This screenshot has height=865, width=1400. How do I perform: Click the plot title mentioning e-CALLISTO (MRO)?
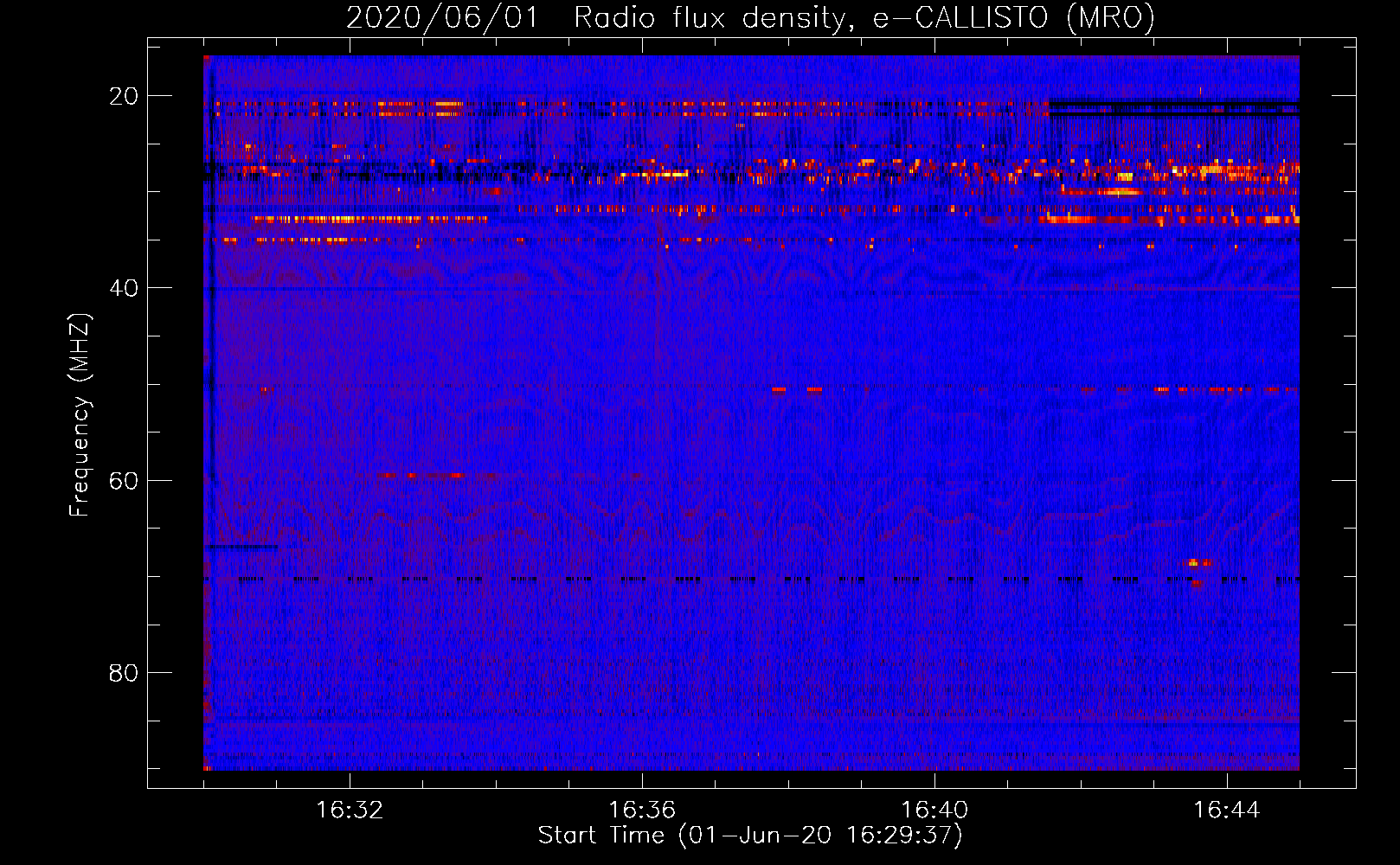tap(750, 17)
